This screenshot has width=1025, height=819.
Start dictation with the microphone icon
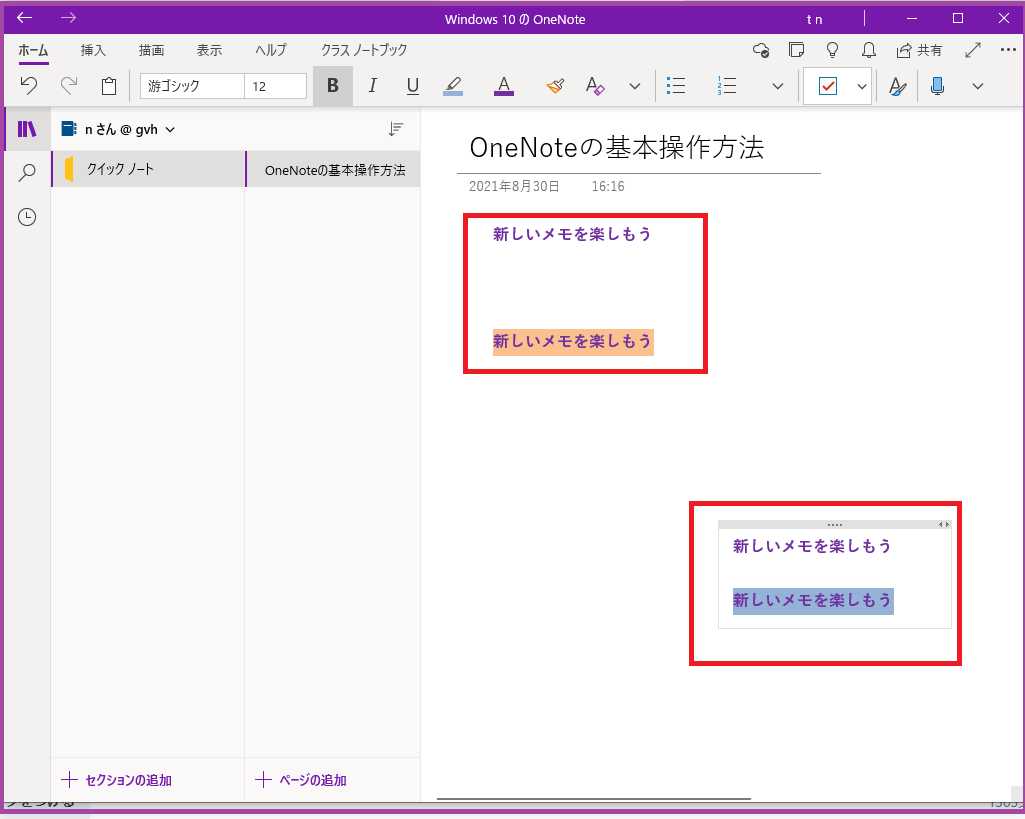[x=937, y=86]
